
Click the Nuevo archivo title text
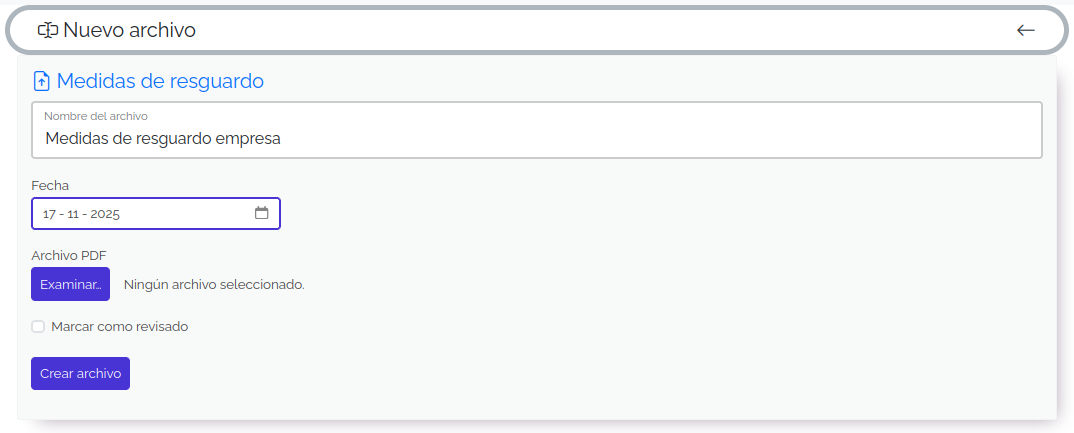tap(129, 30)
